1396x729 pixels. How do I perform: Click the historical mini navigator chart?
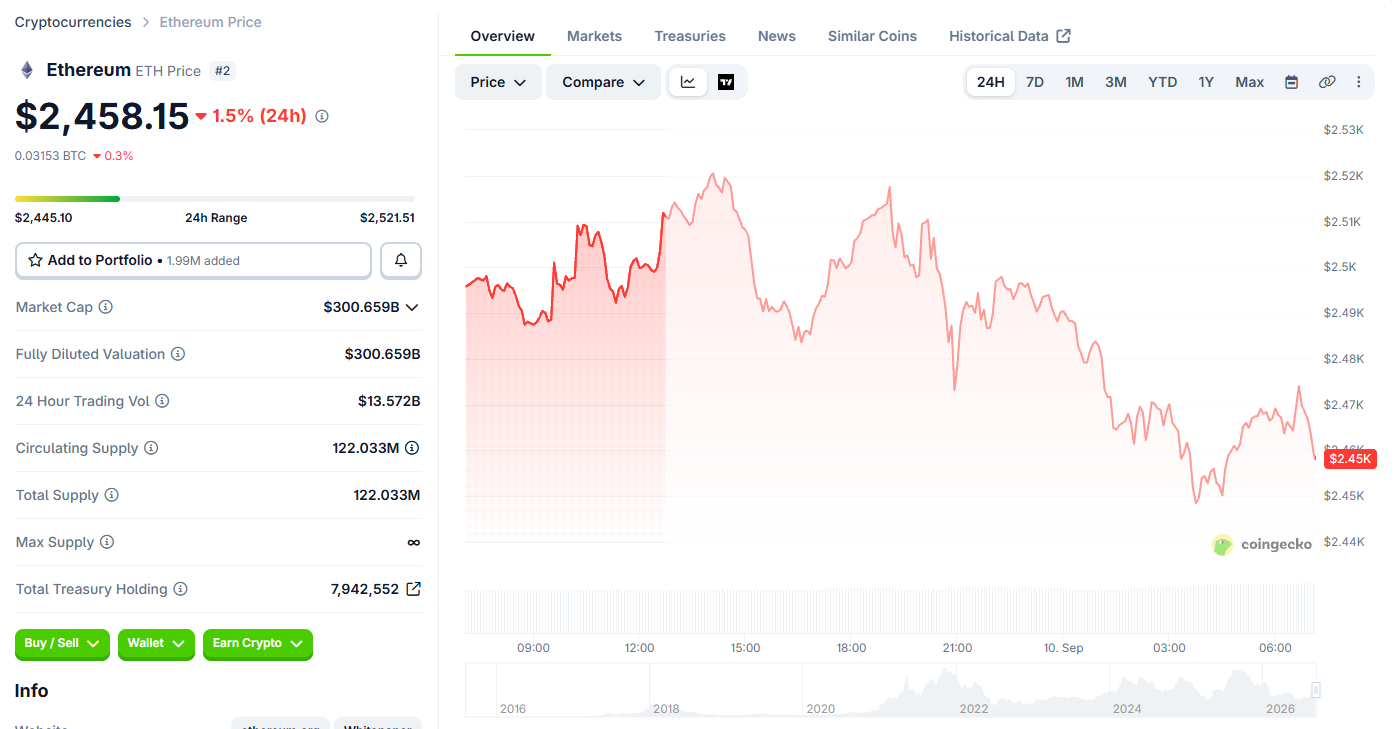pyautogui.click(x=890, y=690)
